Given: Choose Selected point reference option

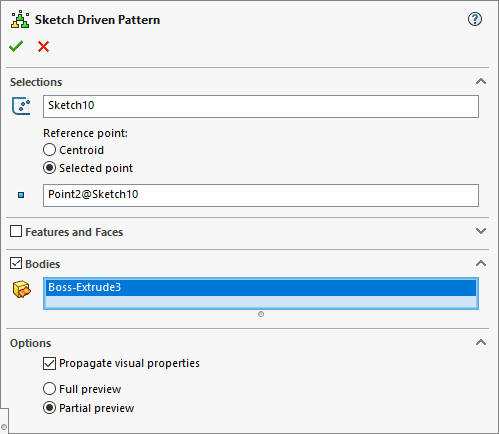Looking at the screenshot, I should [49, 168].
